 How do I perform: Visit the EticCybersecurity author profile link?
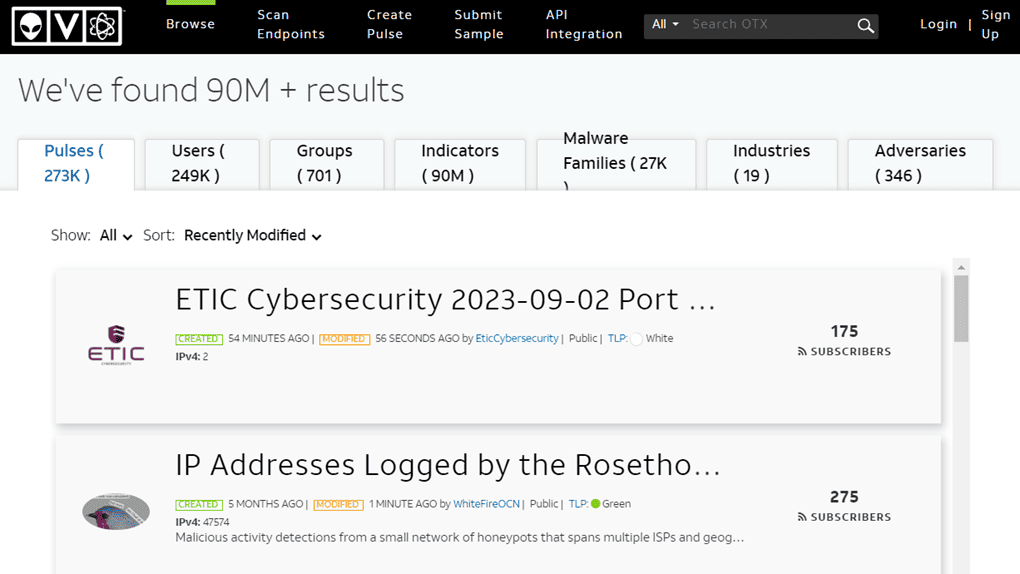click(517, 338)
